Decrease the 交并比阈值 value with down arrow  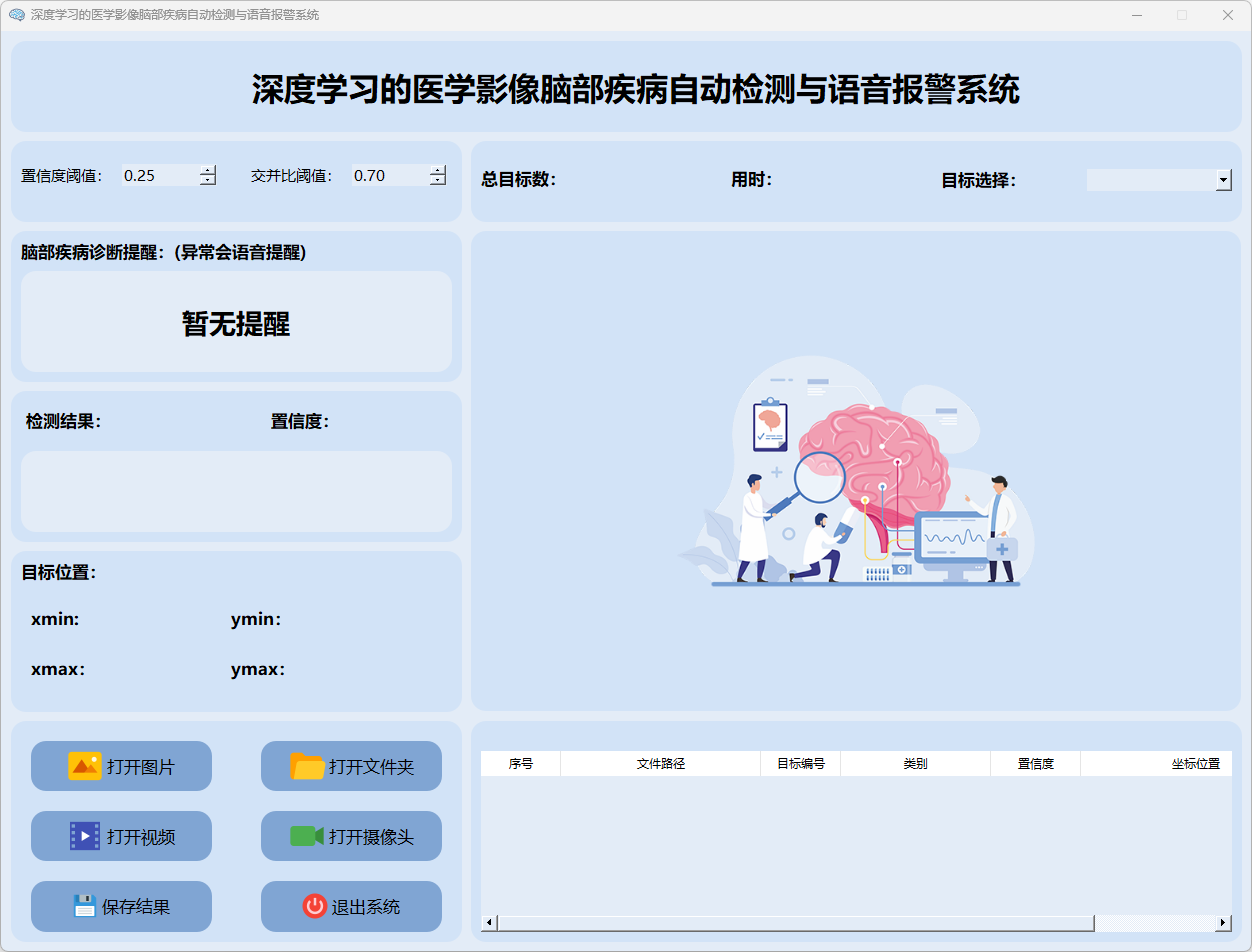coord(438,181)
